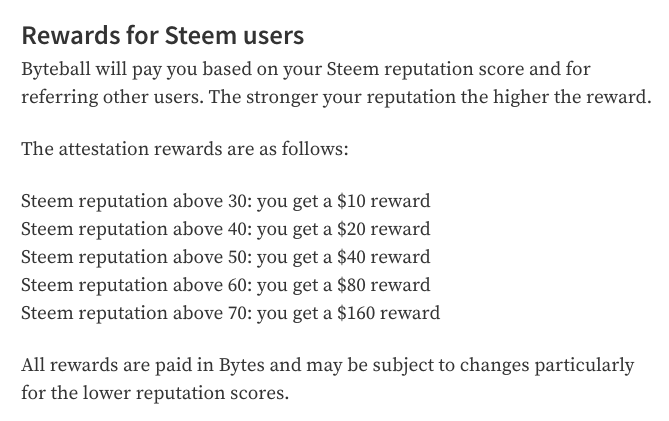The height and width of the screenshot is (421, 669).
Task: Click the line about $160 reward
Action: pyautogui.click(x=230, y=314)
